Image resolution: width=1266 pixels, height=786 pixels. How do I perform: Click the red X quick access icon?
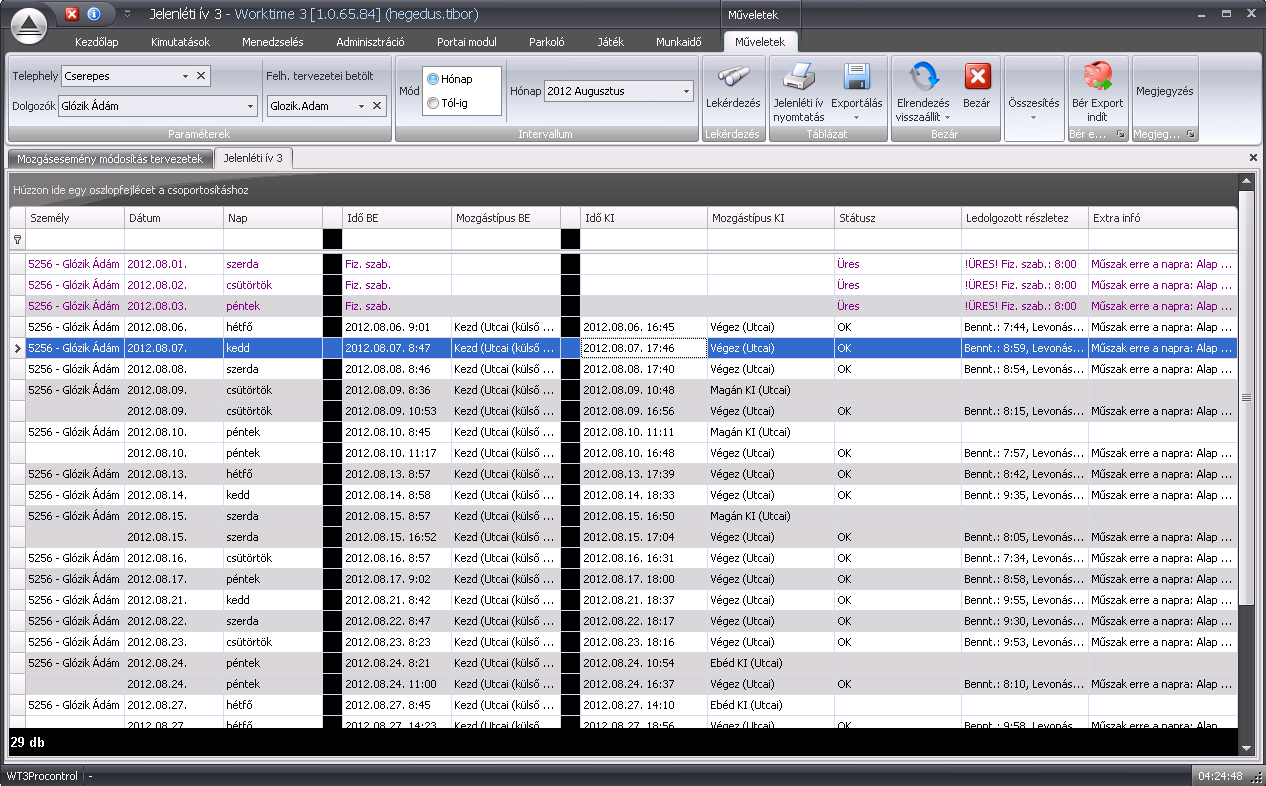pos(72,14)
